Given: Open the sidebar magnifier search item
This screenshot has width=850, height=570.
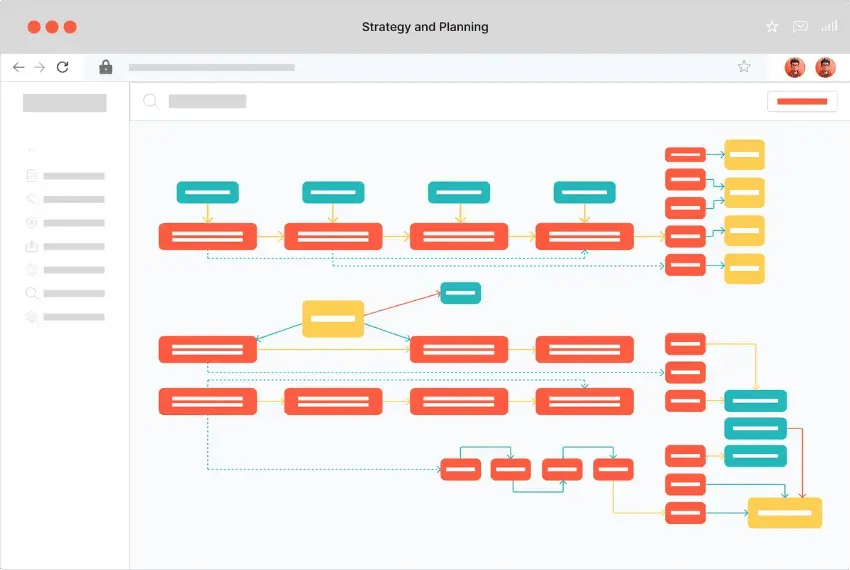Looking at the screenshot, I should (32, 293).
